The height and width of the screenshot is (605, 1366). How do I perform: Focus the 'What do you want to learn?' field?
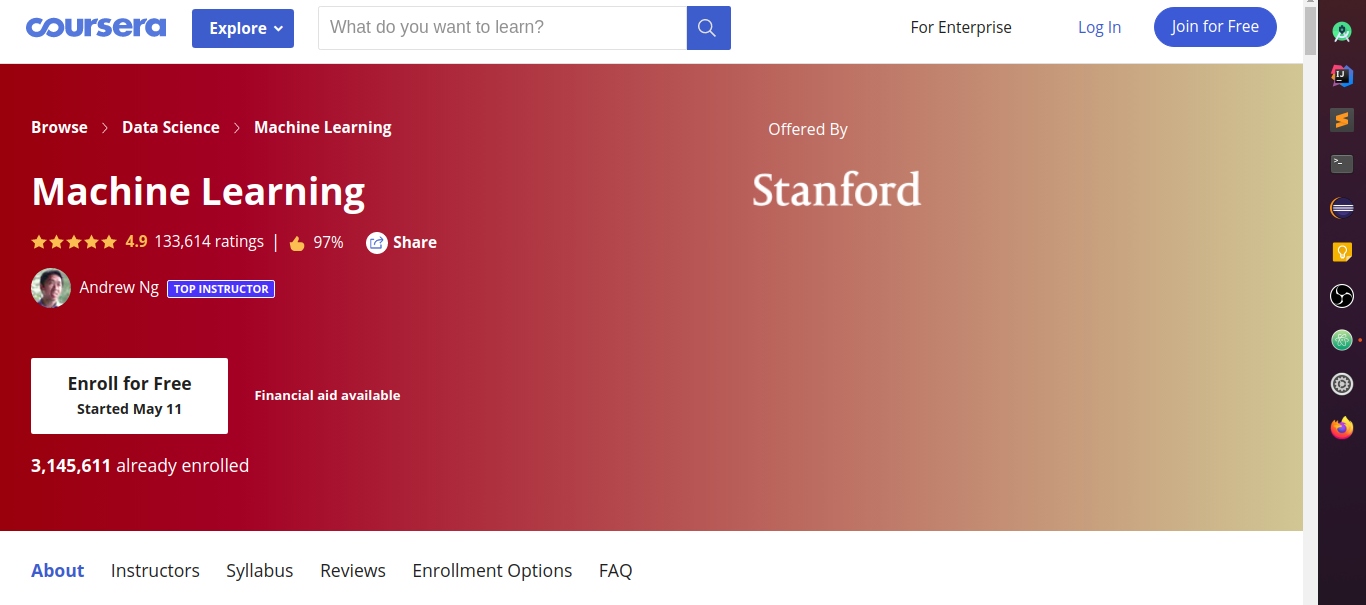(x=502, y=28)
